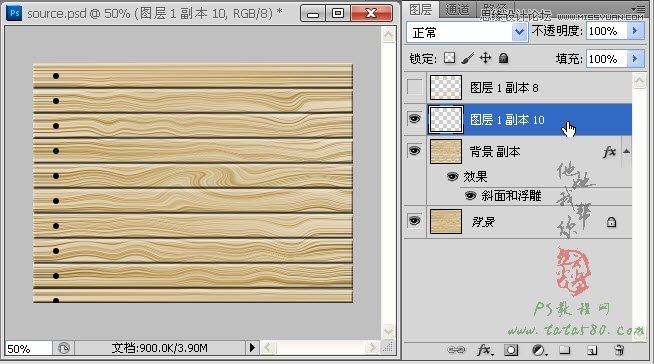Switch to 通道 tab
Viewport: 654px width, 364px height.
[x=457, y=10]
